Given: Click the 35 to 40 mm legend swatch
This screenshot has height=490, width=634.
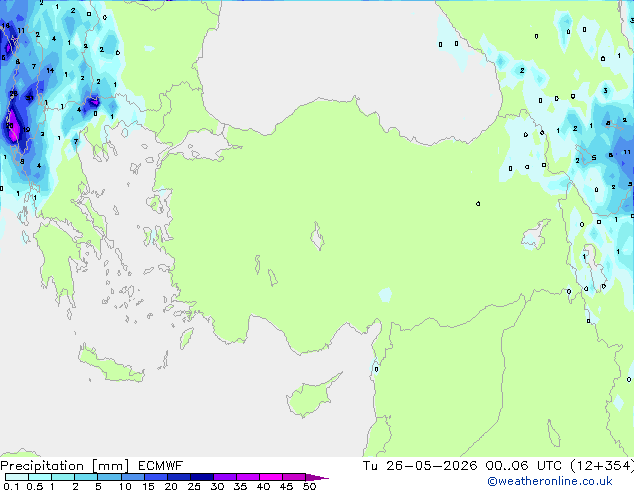Looking at the screenshot, I should tap(248, 477).
